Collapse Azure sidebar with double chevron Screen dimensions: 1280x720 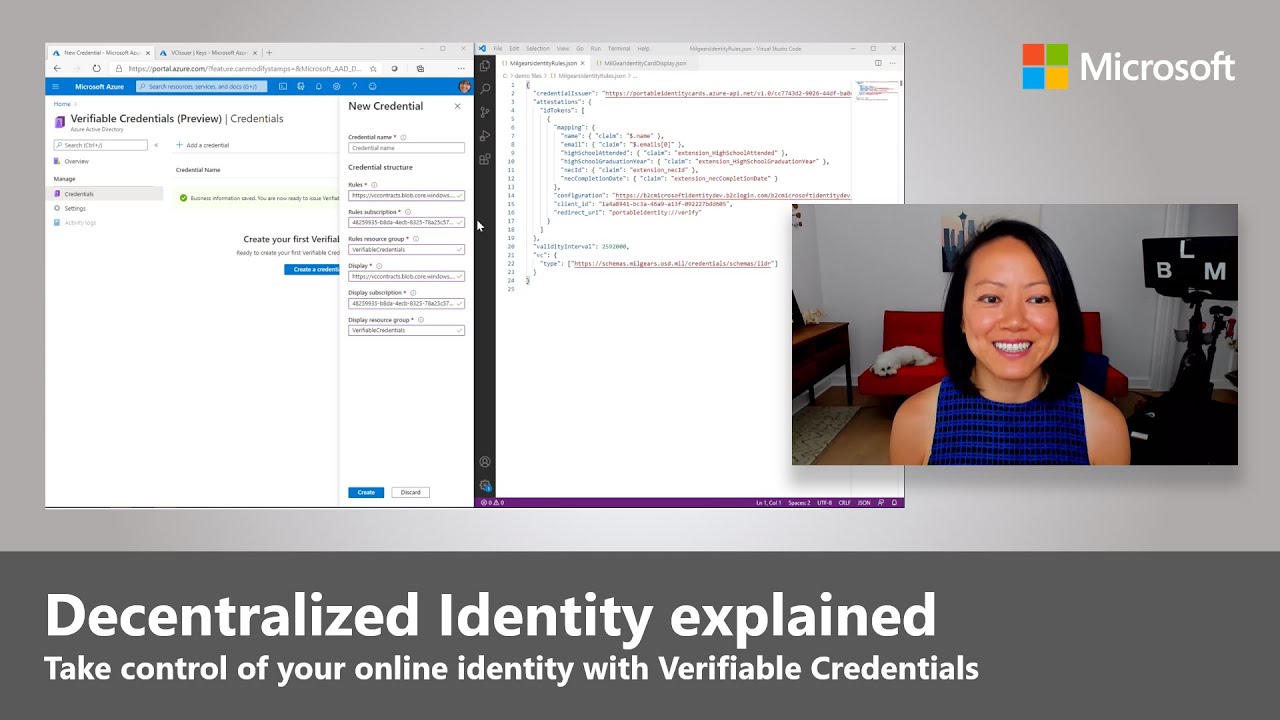click(156, 145)
